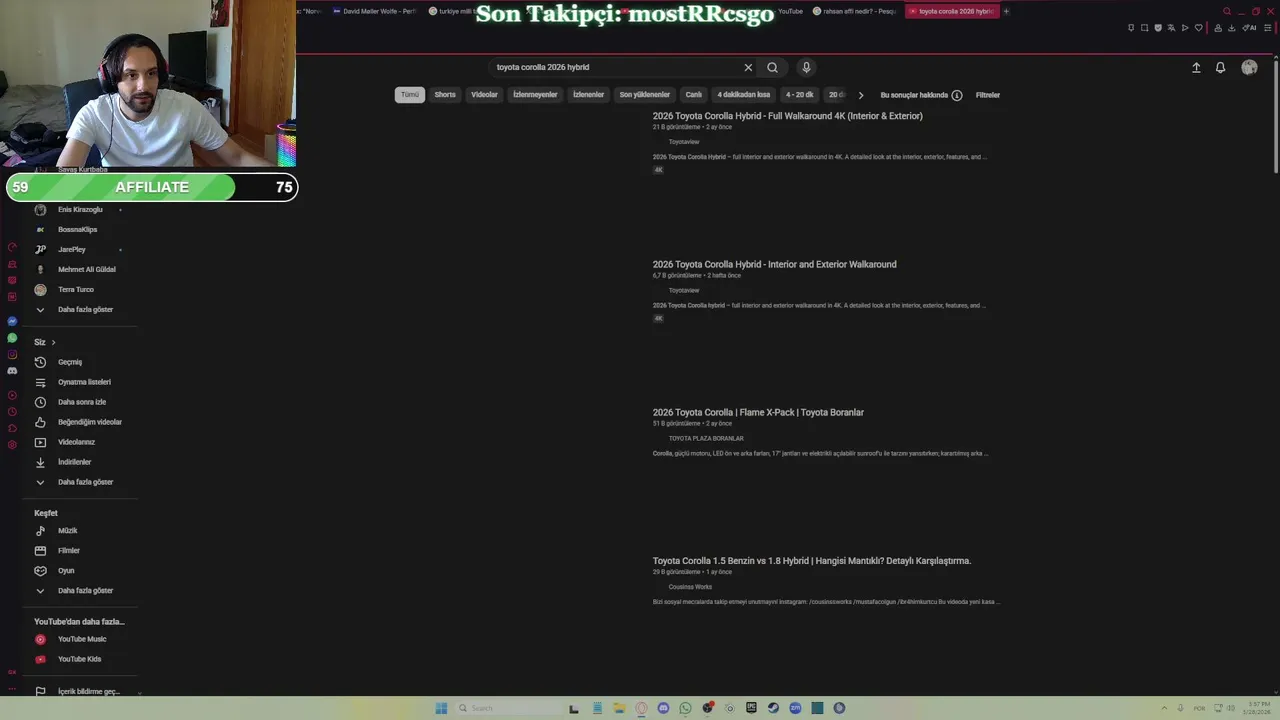Open Cousinss Works channel link
Screen dimensions: 1280x720
point(690,587)
